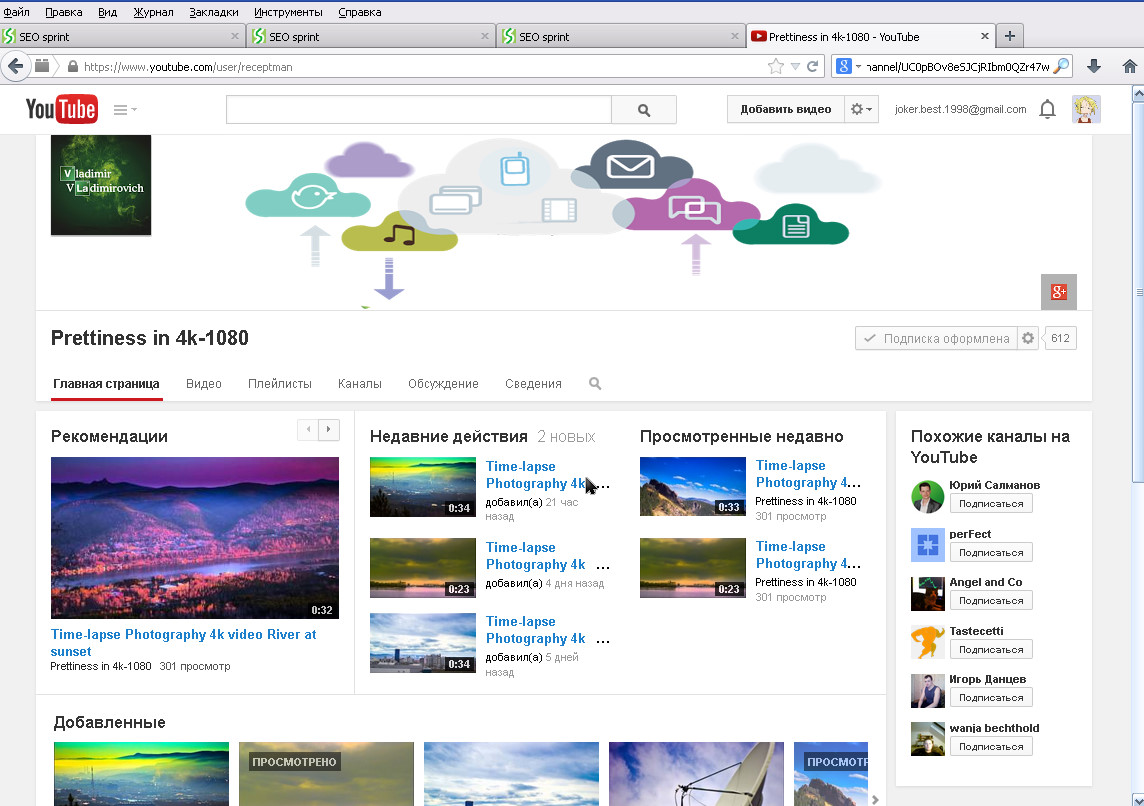This screenshot has height=806, width=1144.
Task: Click next arrow in Рекомендации
Action: point(329,430)
